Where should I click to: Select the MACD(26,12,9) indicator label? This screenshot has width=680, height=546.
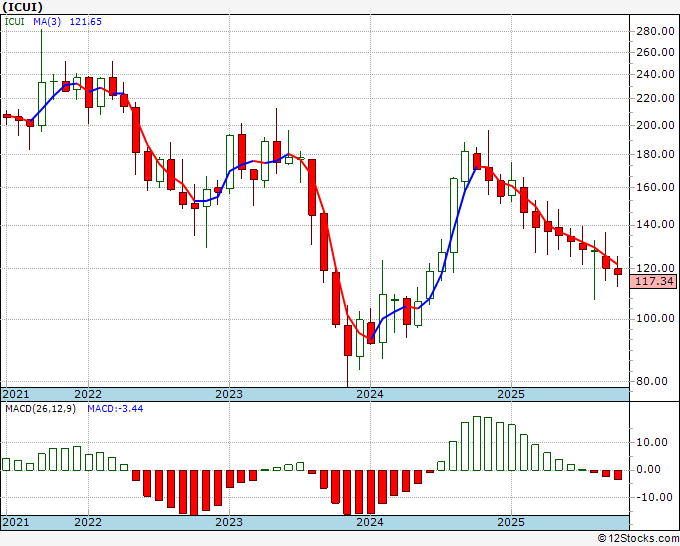[x=40, y=410]
